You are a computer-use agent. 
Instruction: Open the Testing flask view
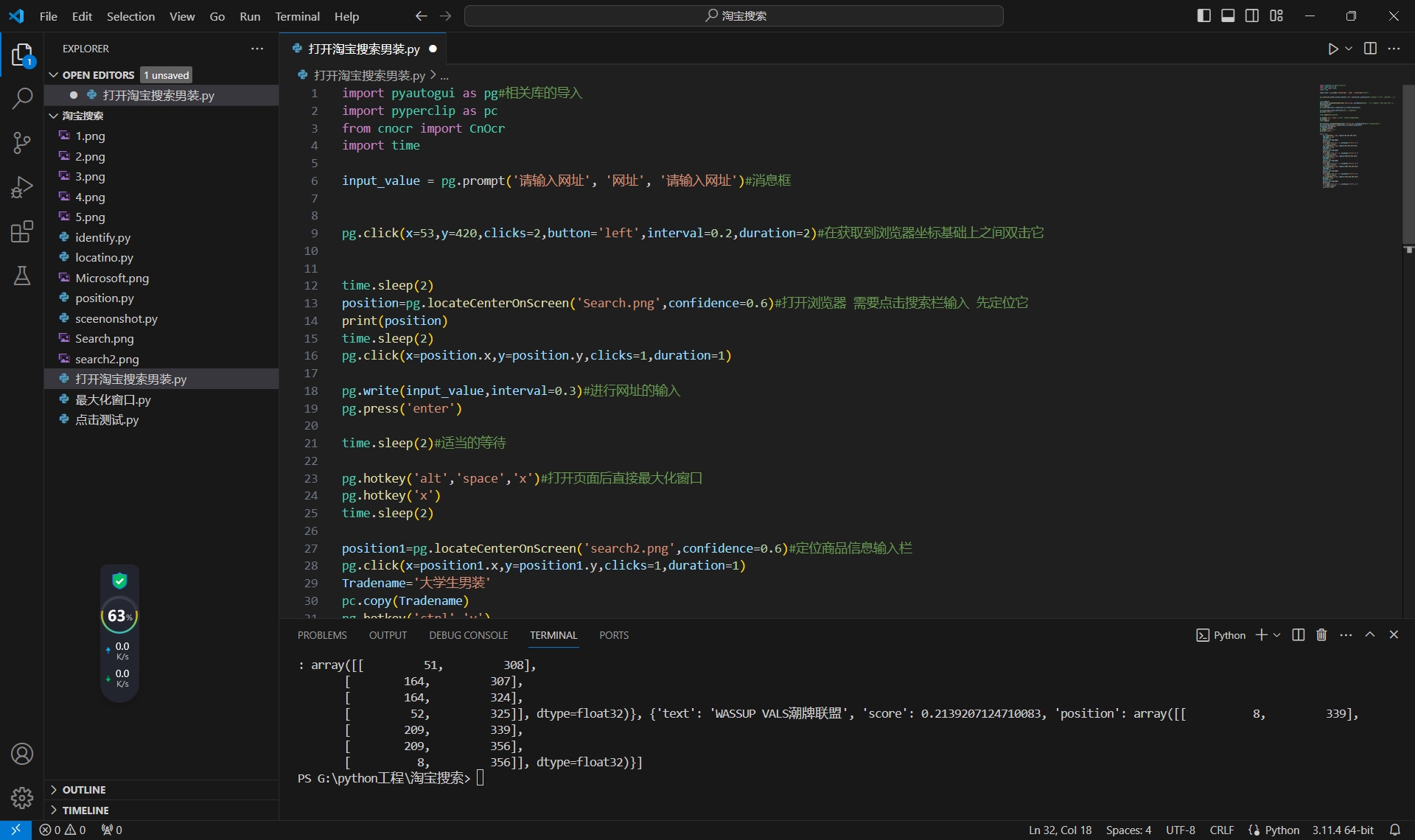point(22,276)
